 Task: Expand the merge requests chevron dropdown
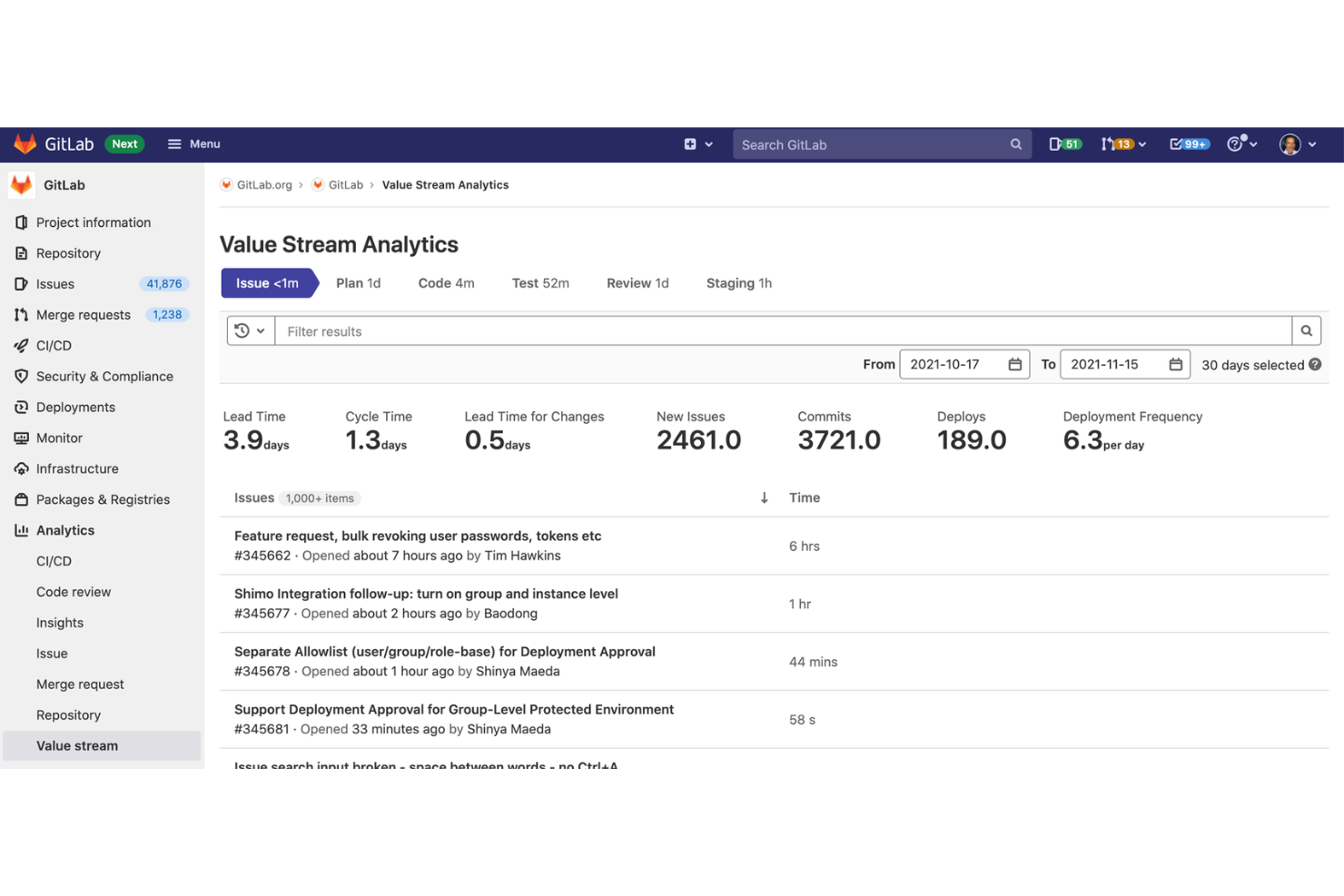[1141, 143]
